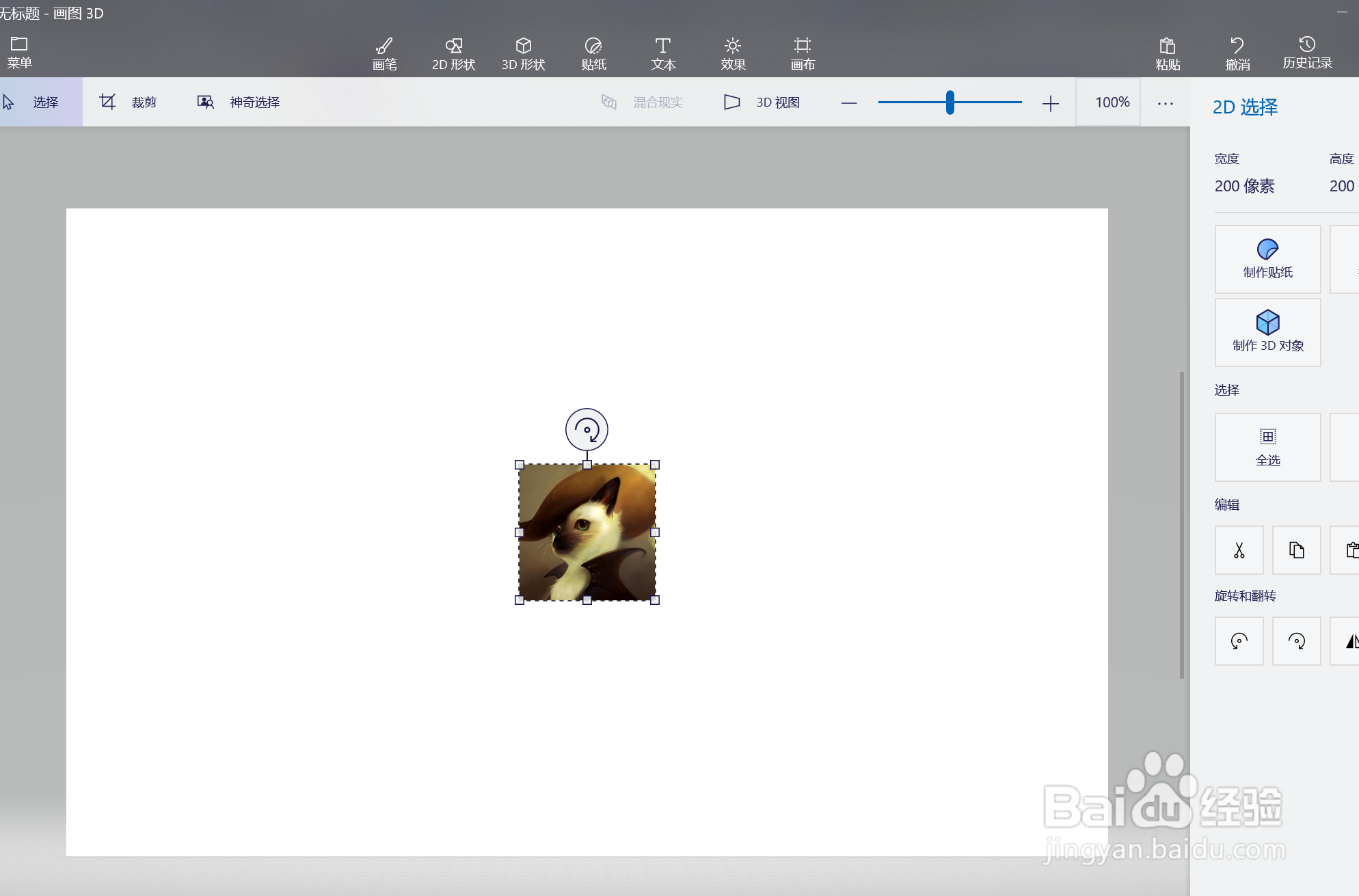Click the Cut scissors icon
1359x896 pixels.
click(1239, 550)
